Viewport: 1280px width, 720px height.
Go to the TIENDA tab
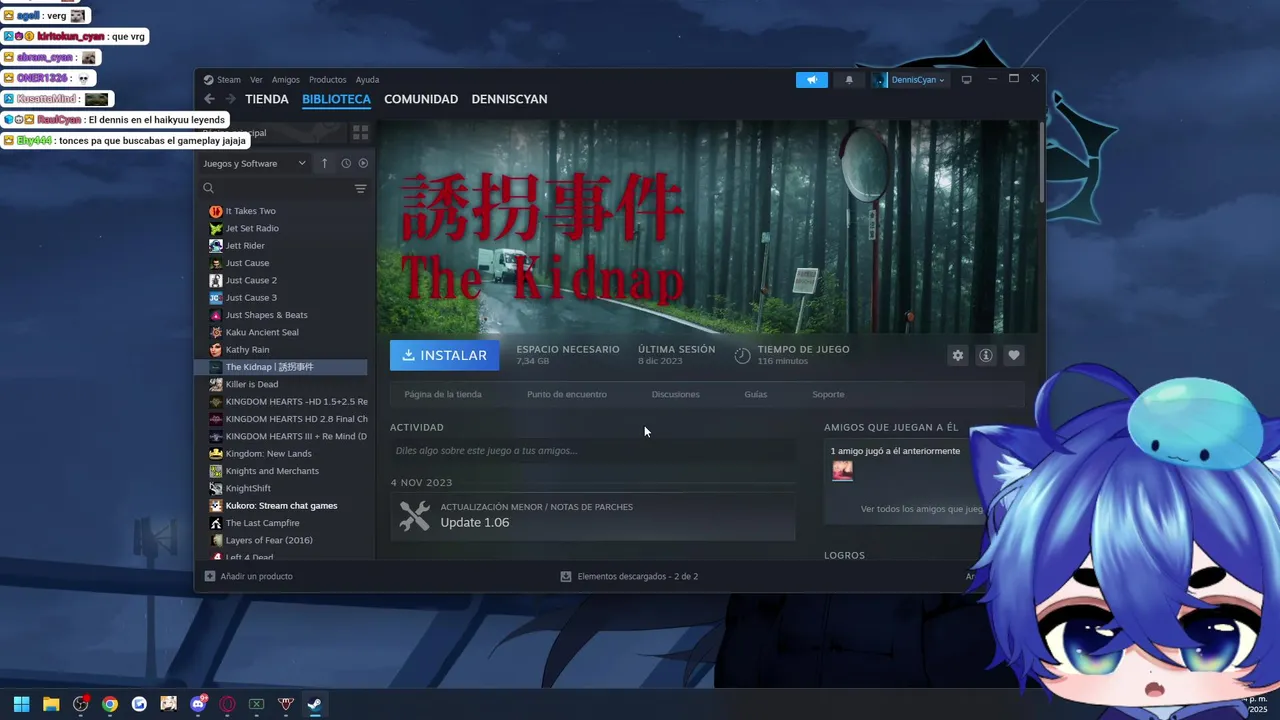pos(267,99)
